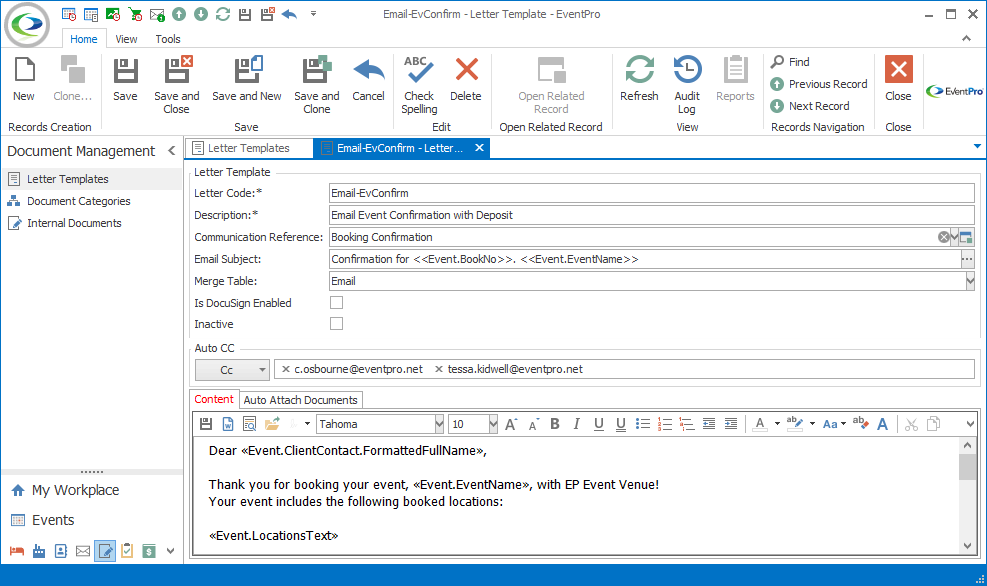Click the editor's print preview icon
This screenshot has height=586, width=987.
[250, 424]
